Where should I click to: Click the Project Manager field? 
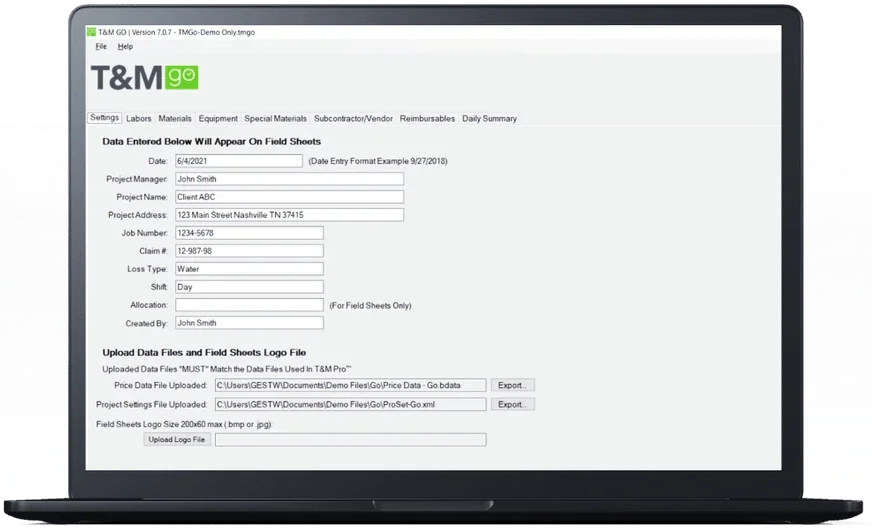click(x=290, y=179)
